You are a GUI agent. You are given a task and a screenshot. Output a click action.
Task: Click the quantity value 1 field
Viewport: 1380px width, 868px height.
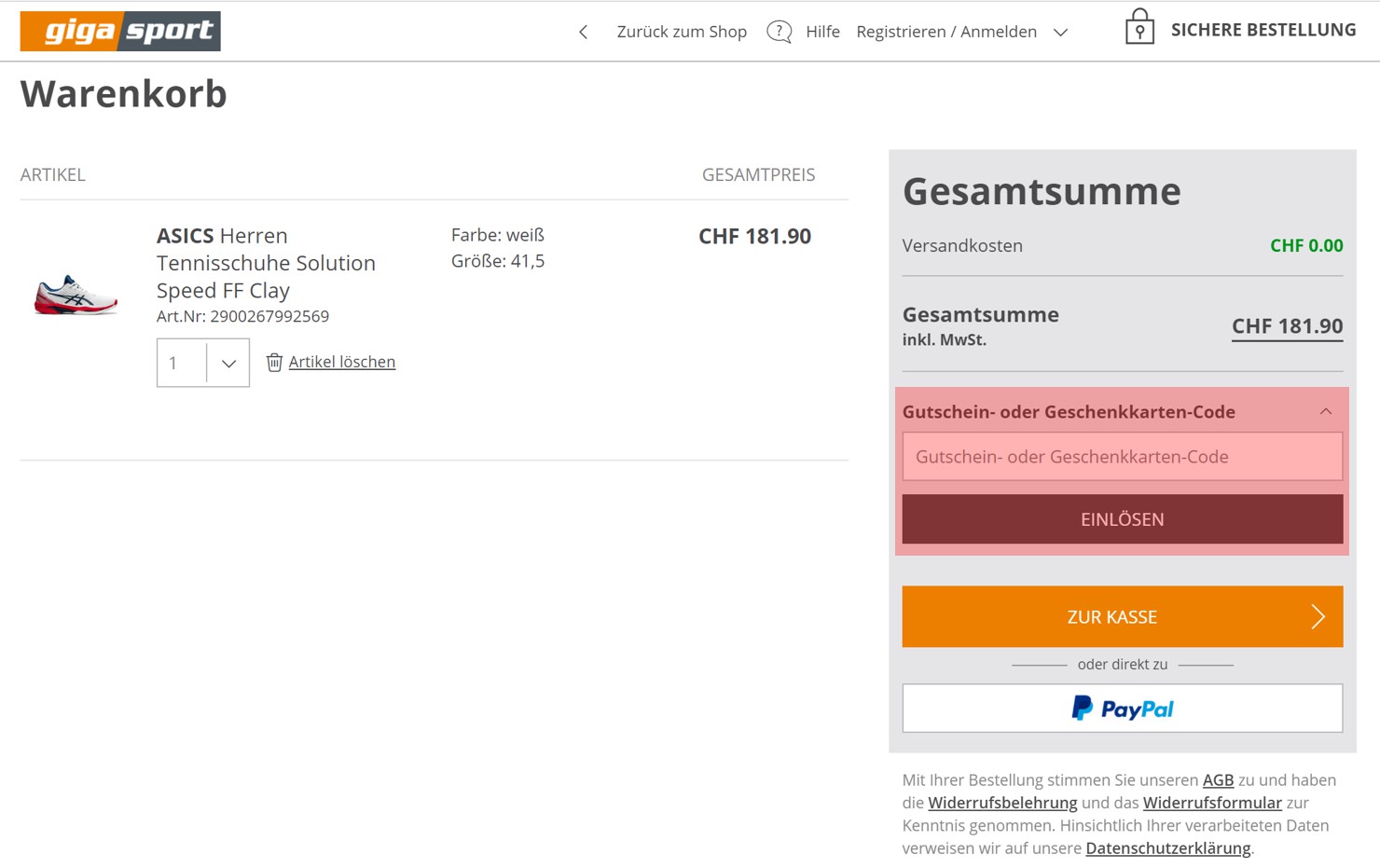click(x=182, y=363)
